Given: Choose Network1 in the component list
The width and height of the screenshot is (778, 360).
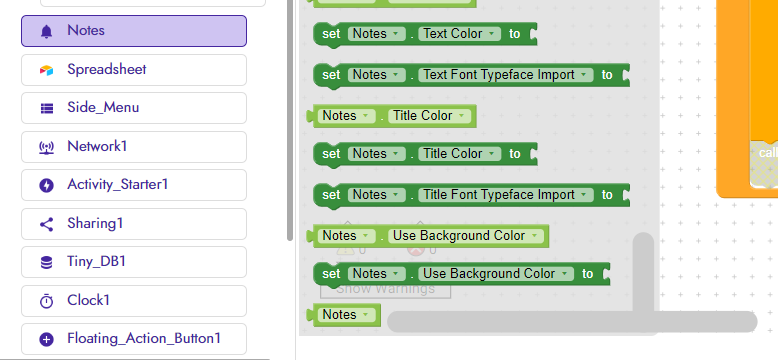Looking at the screenshot, I should (134, 147).
